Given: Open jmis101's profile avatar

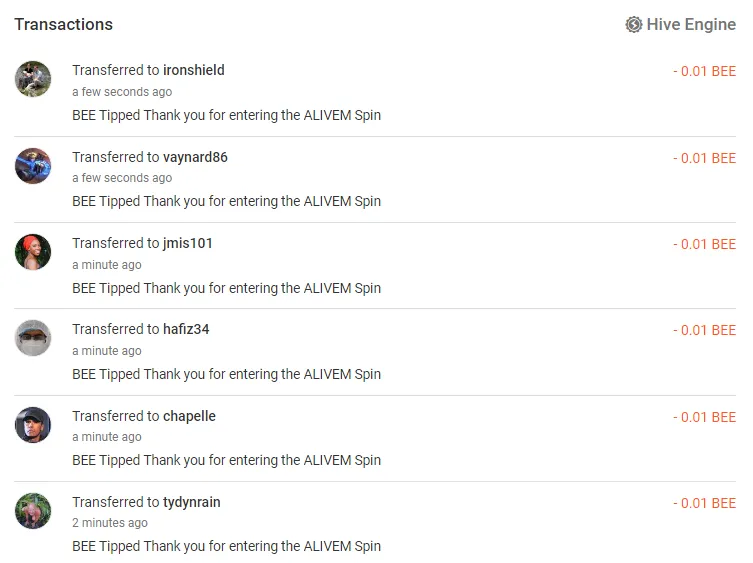Looking at the screenshot, I should pyautogui.click(x=33, y=252).
